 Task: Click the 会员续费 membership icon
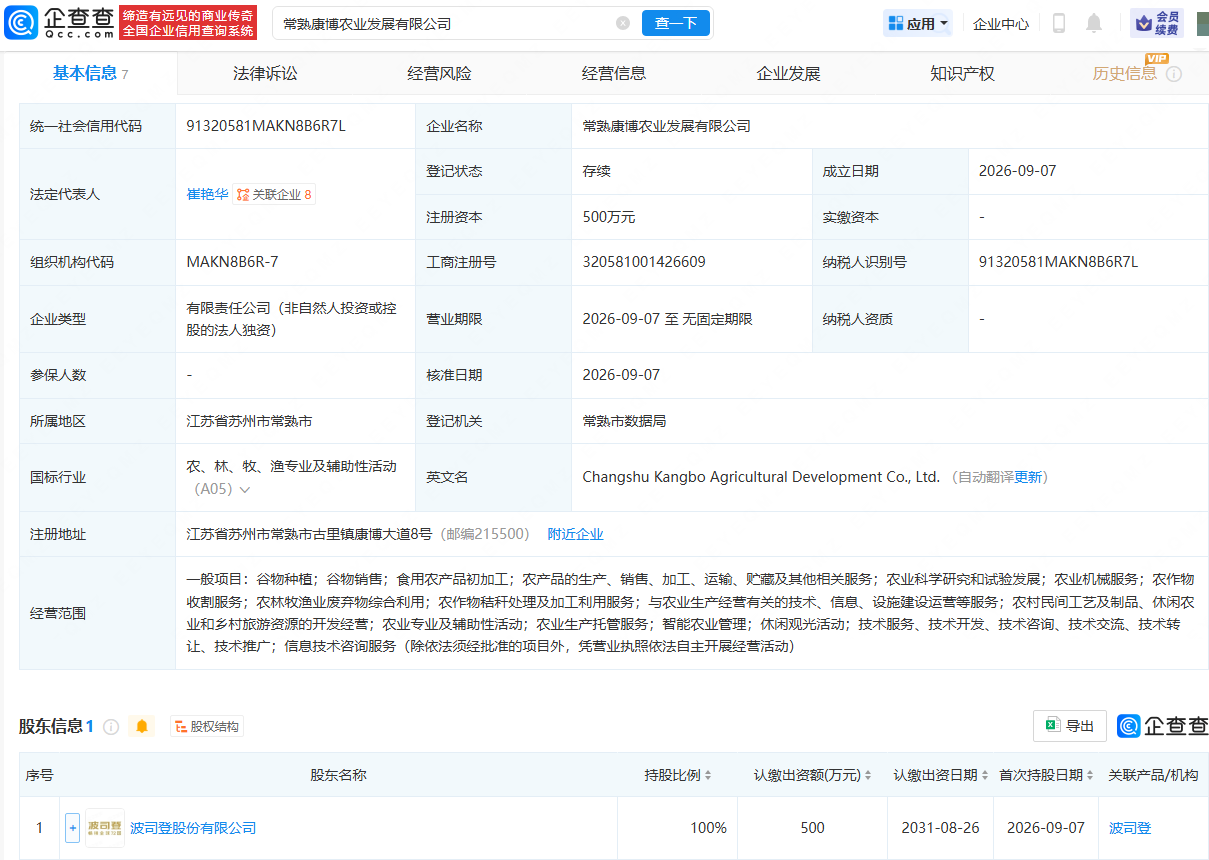click(x=1157, y=23)
